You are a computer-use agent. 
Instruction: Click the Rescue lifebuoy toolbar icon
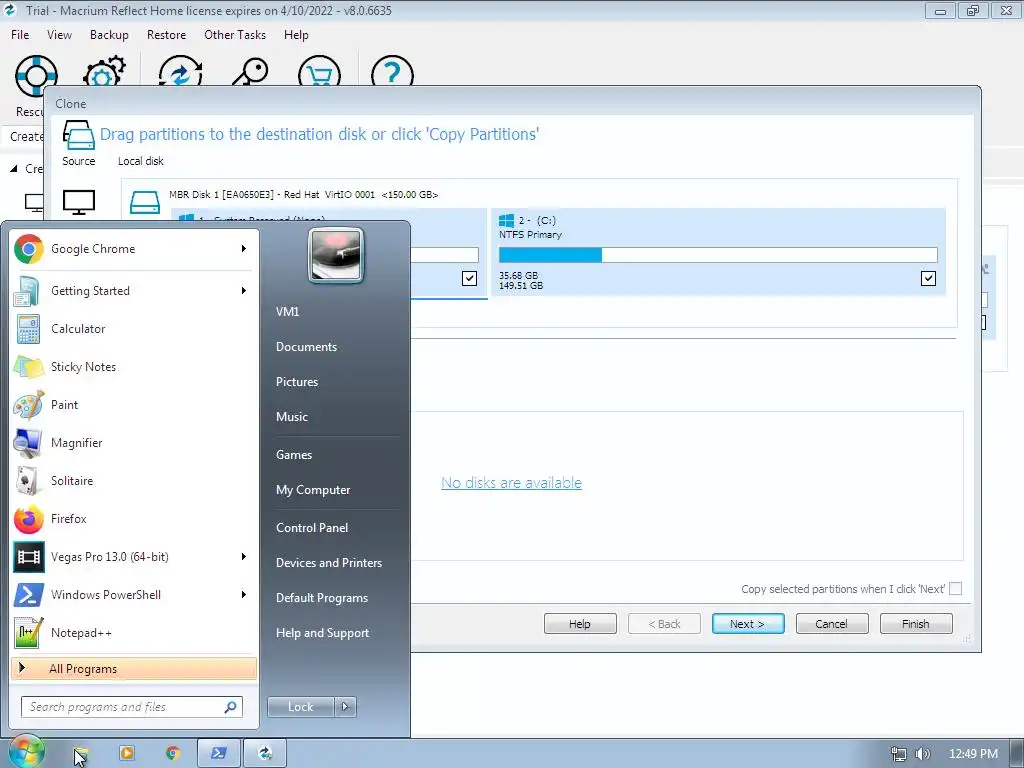click(x=36, y=76)
